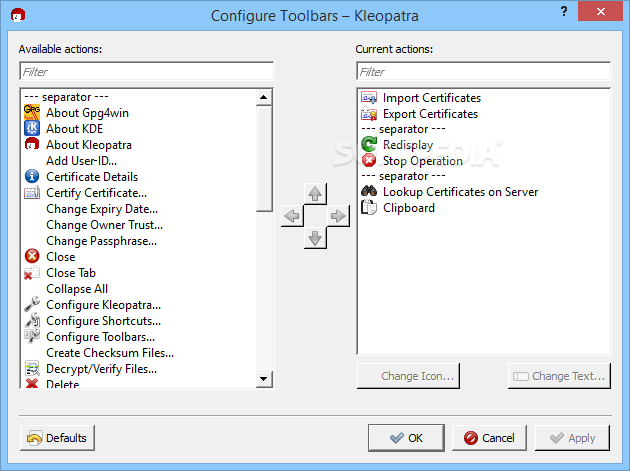
Task: Click the Configure Kleopatra wrench icon
Action: point(32,304)
